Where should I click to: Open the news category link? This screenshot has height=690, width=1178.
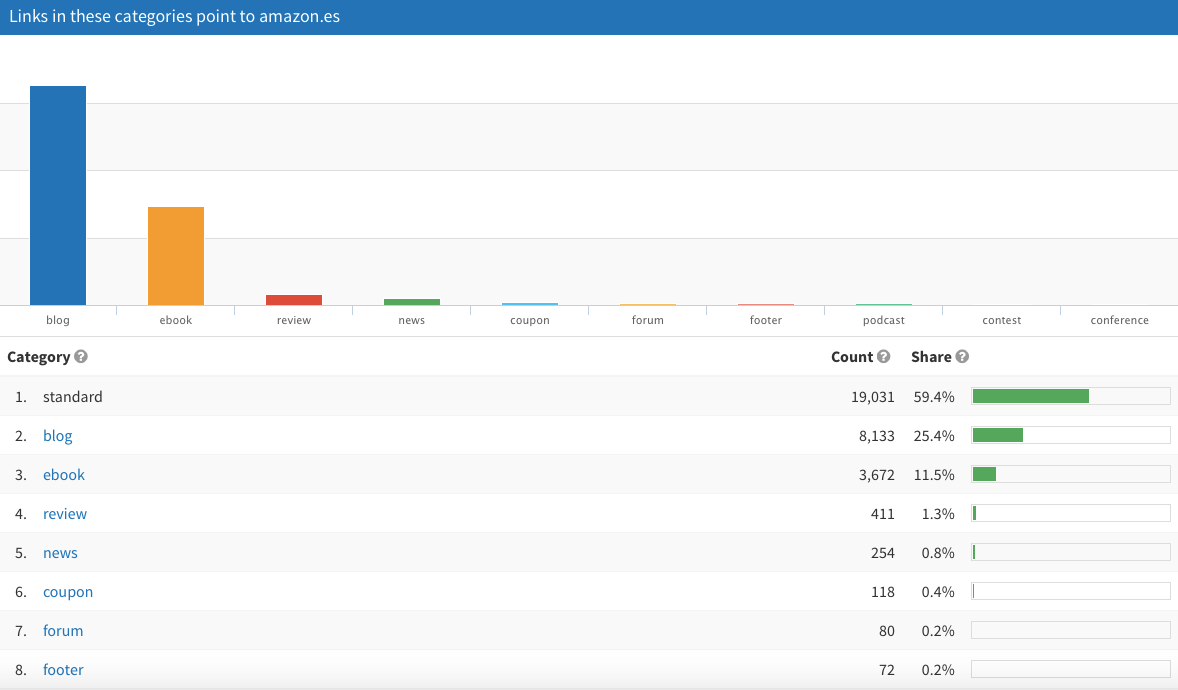[60, 553]
